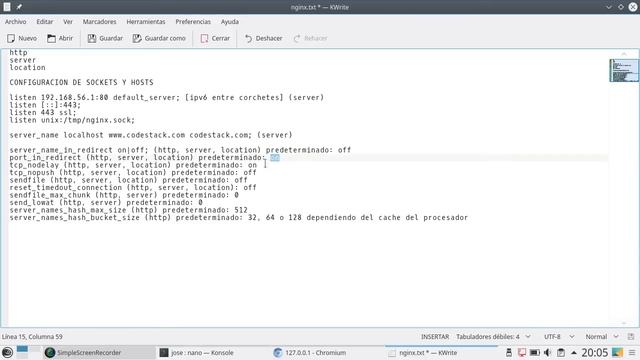This screenshot has height=360, width=640.
Task: Click the pin window icon in title bar
Action: pos(19,7)
